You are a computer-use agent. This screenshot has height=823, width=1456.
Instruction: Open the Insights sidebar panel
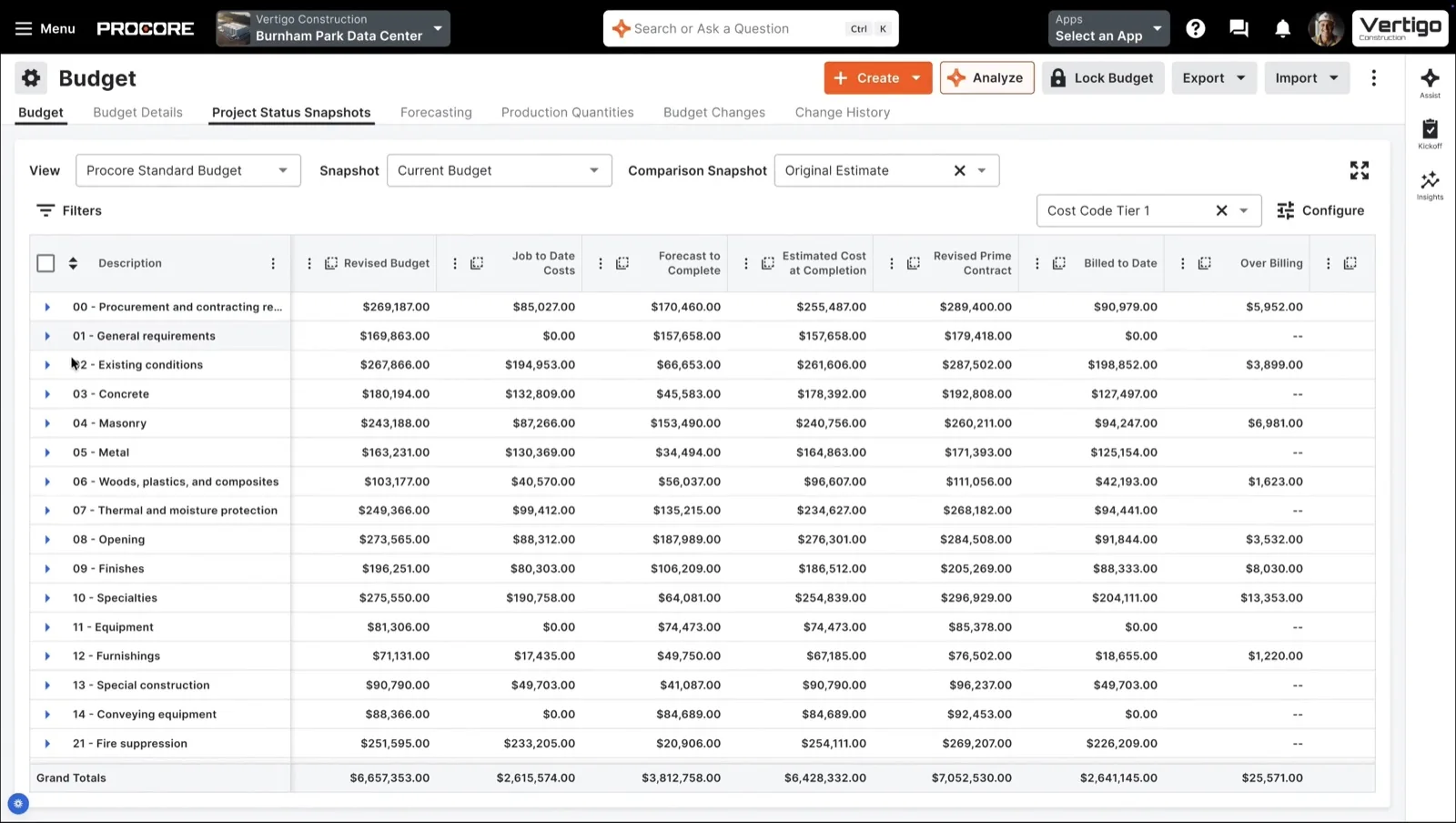tap(1430, 185)
